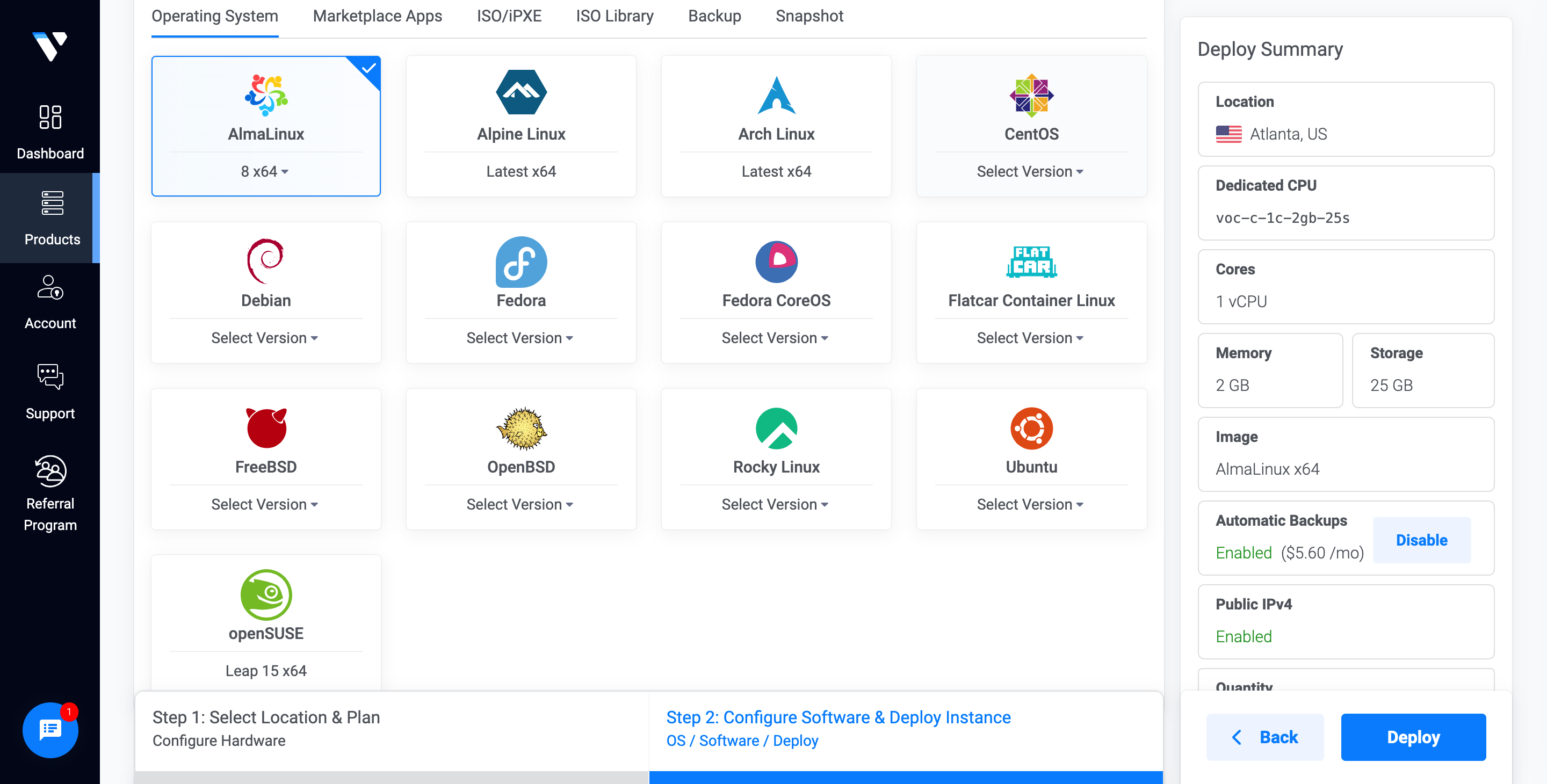Select the Flatcar Container Linux logo

click(x=1031, y=262)
